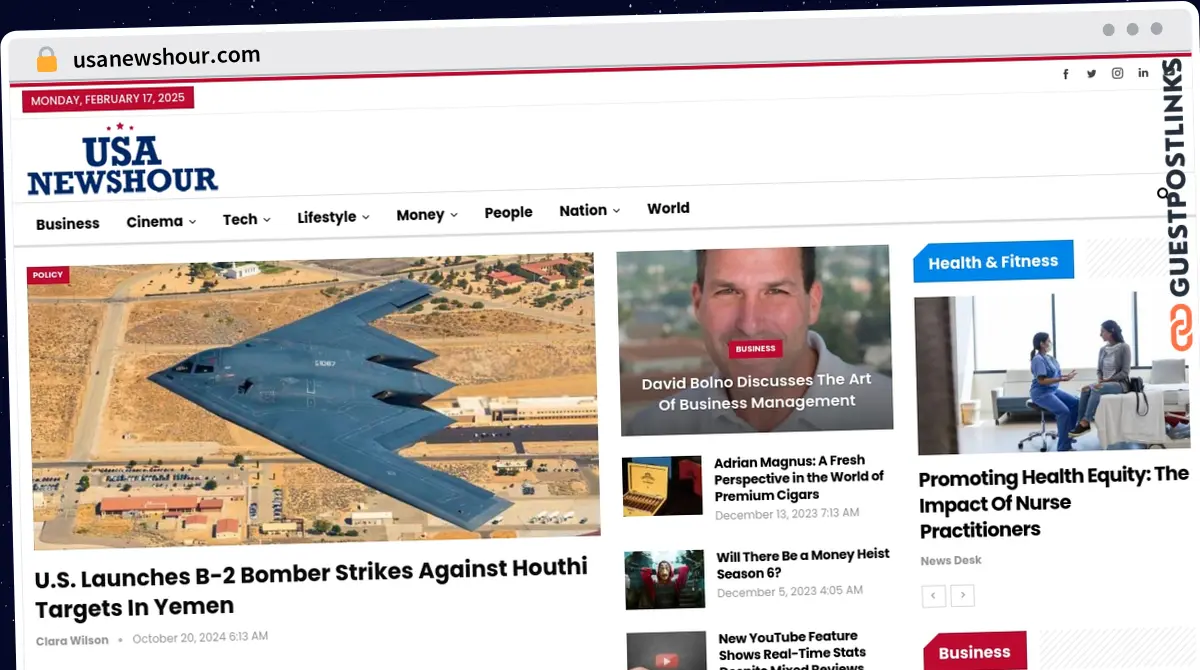The height and width of the screenshot is (670, 1200).
Task: Expand the Tech menu chevron
Action: 267,220
